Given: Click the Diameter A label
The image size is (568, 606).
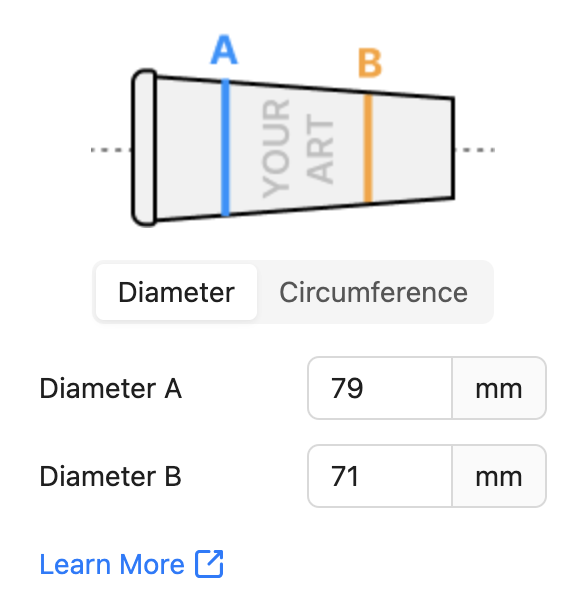Looking at the screenshot, I should (111, 388).
